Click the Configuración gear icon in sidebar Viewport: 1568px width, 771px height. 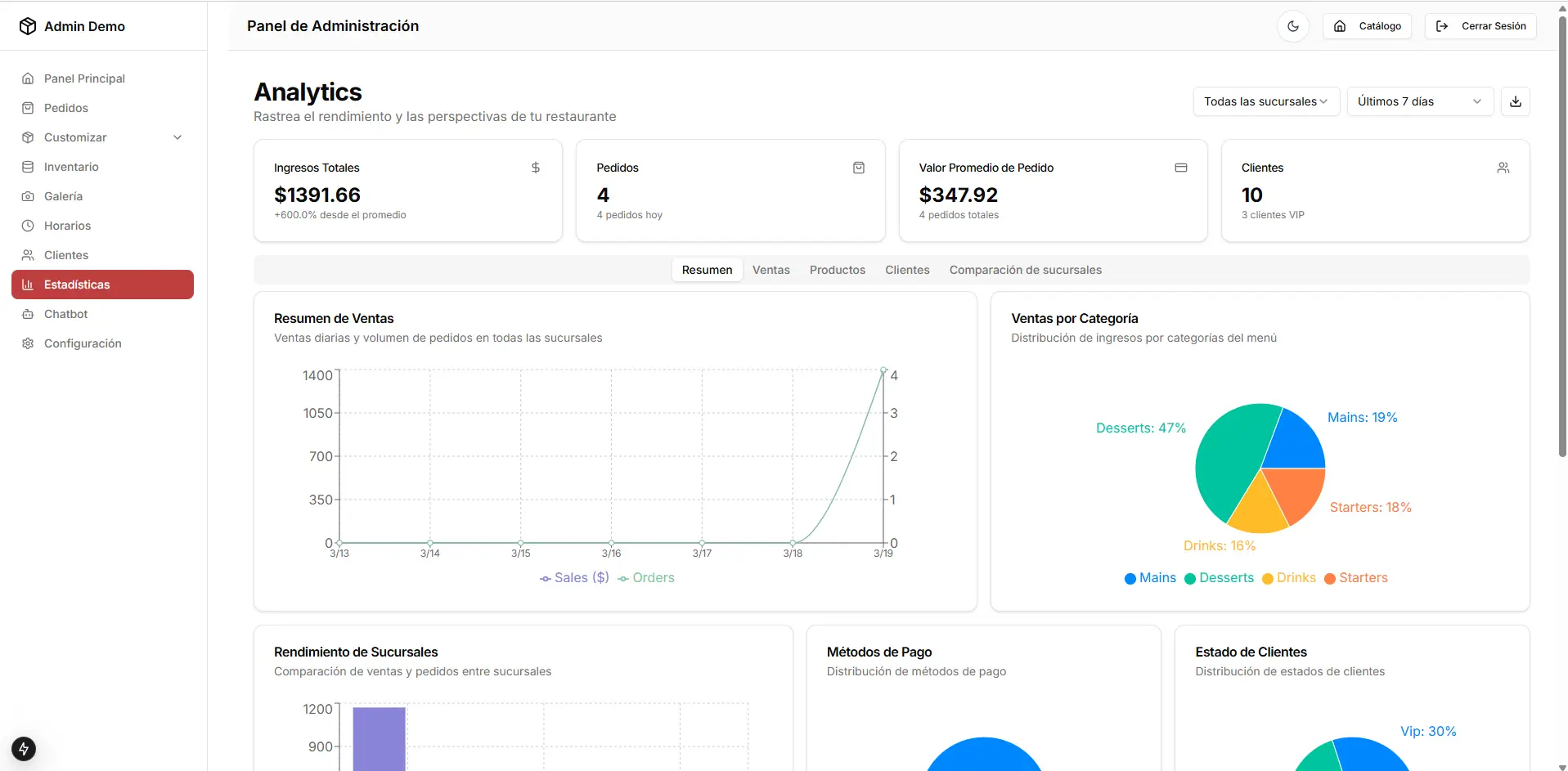tap(28, 343)
